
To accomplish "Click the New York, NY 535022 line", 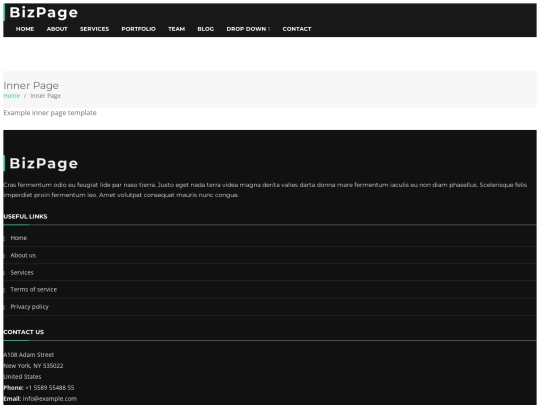I will click(x=33, y=366).
